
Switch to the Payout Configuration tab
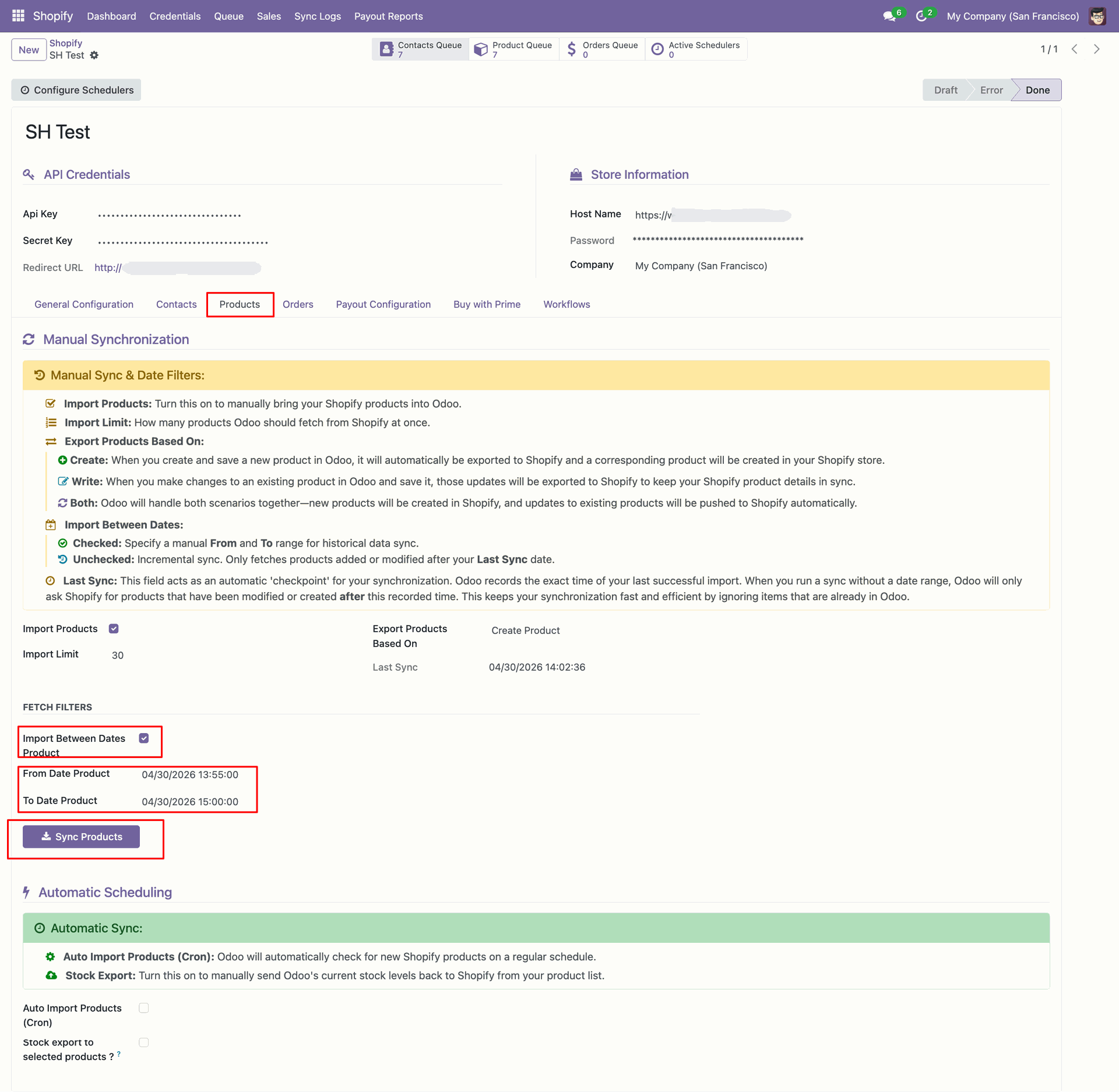[x=383, y=304]
